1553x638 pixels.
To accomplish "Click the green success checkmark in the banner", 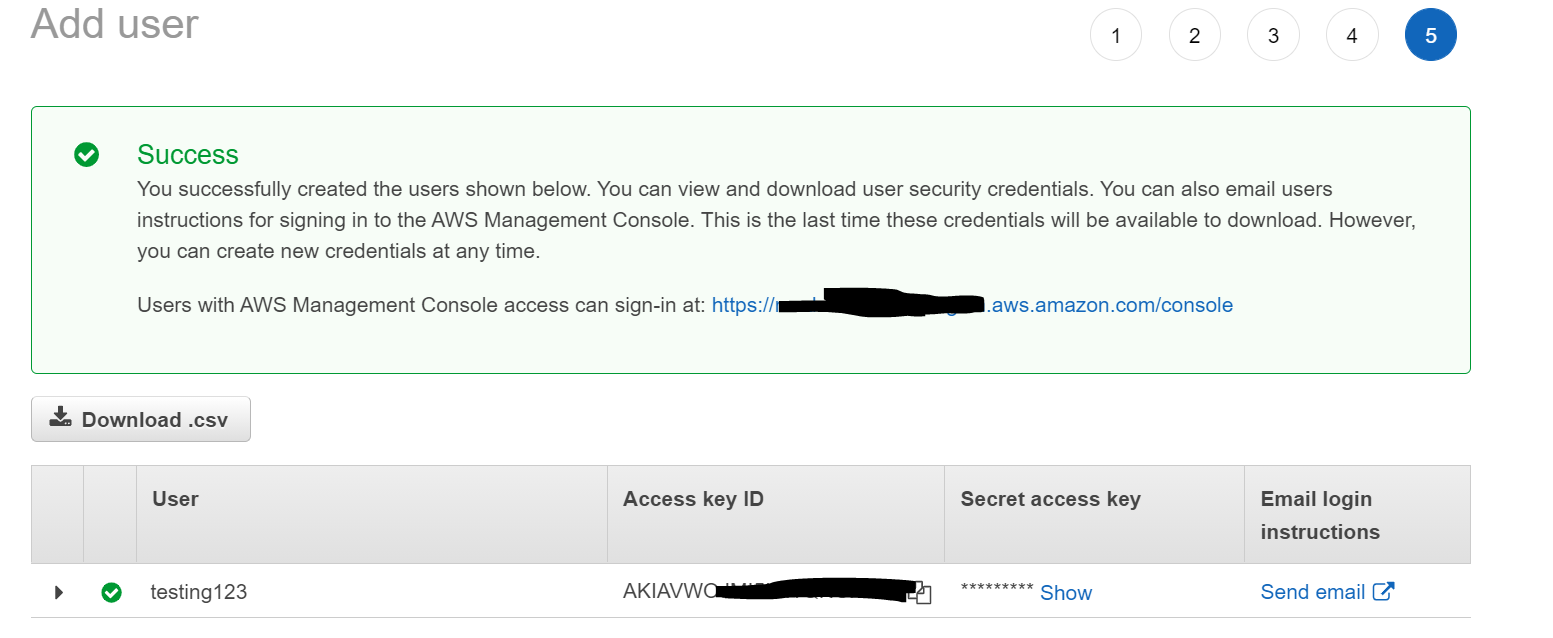I will (x=86, y=155).
